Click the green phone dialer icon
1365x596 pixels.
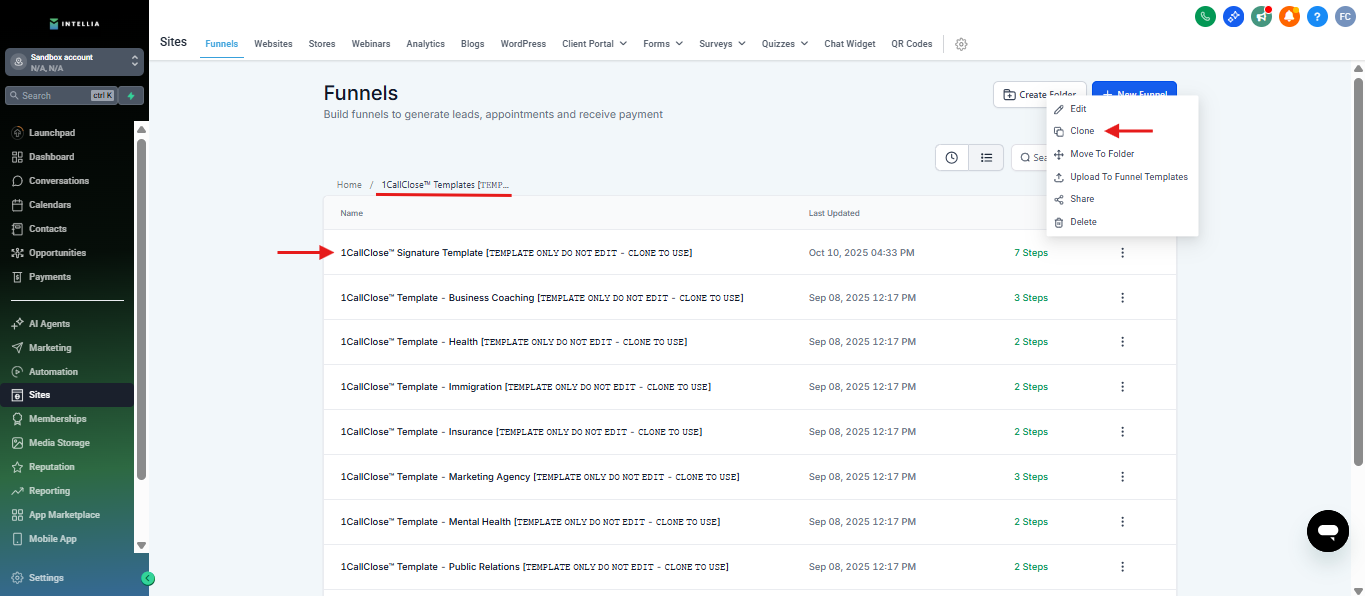(x=1205, y=16)
